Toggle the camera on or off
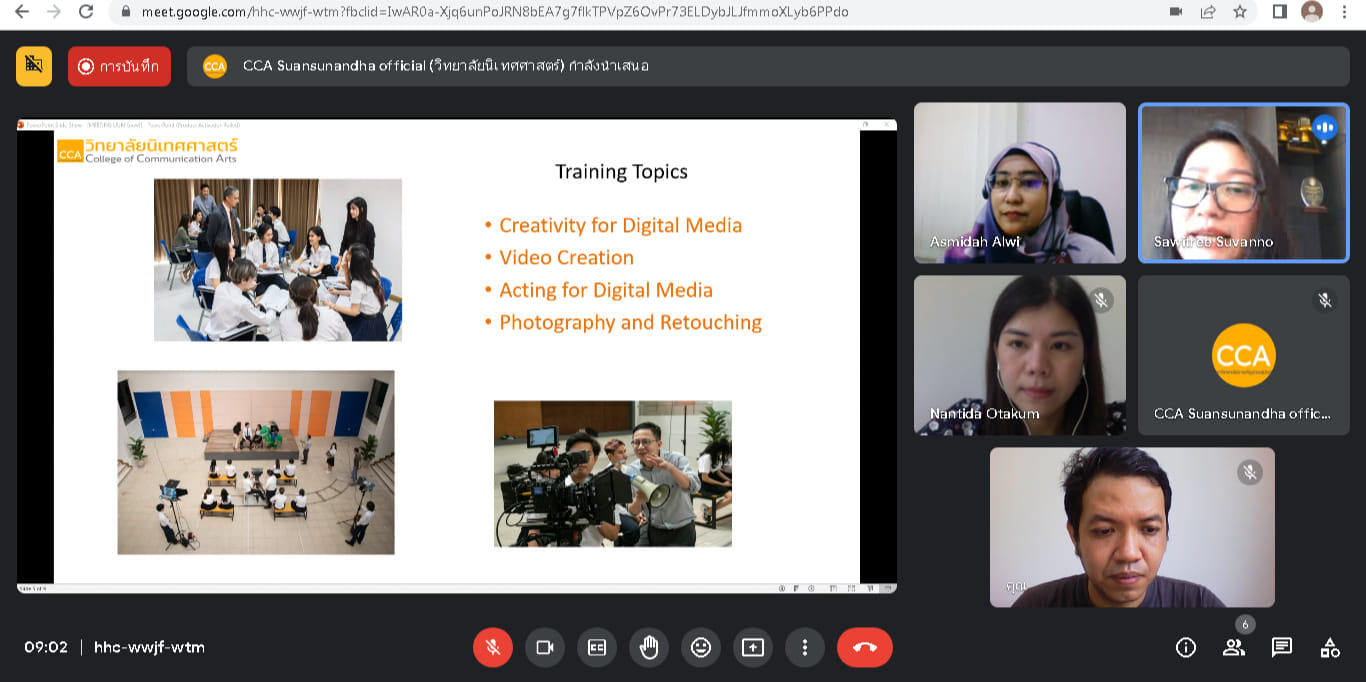The image size is (1366, 682). [545, 647]
